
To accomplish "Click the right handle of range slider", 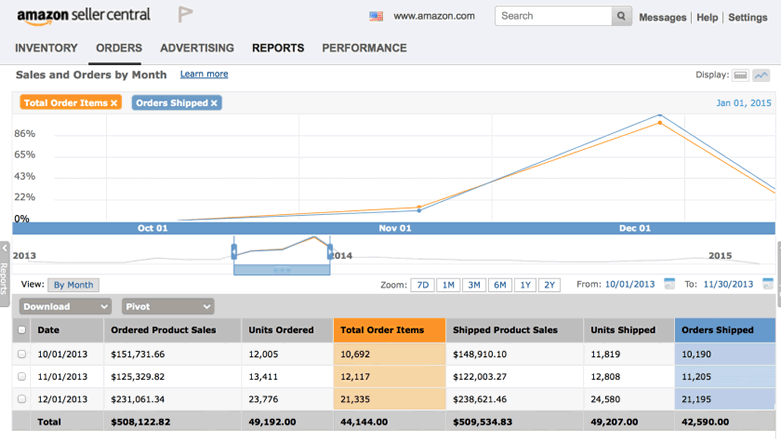I will [330, 252].
